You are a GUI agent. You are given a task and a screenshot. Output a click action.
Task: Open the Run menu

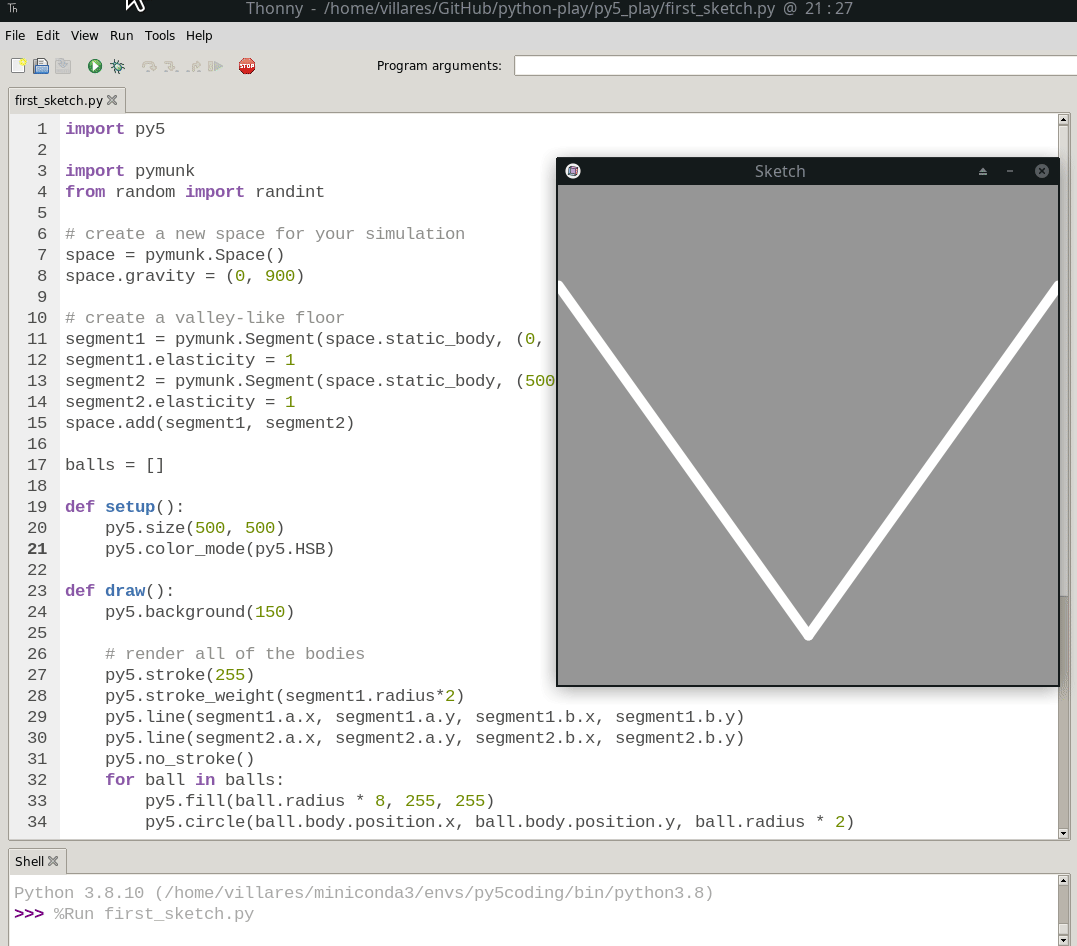(x=121, y=35)
